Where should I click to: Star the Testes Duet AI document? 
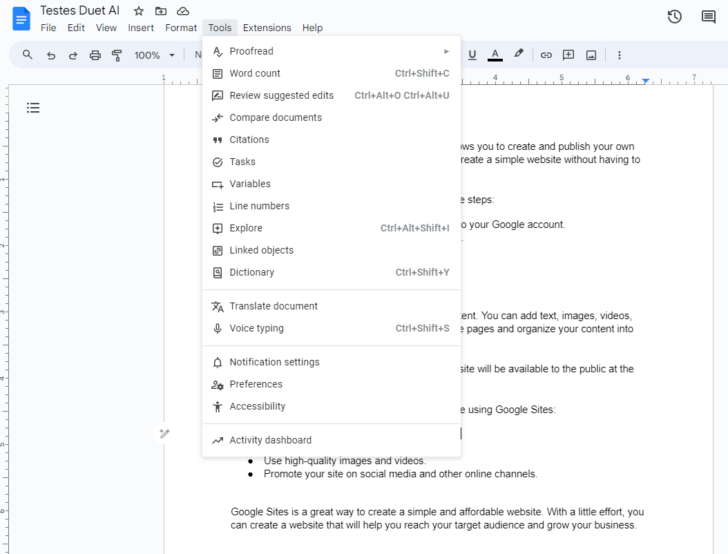[138, 11]
